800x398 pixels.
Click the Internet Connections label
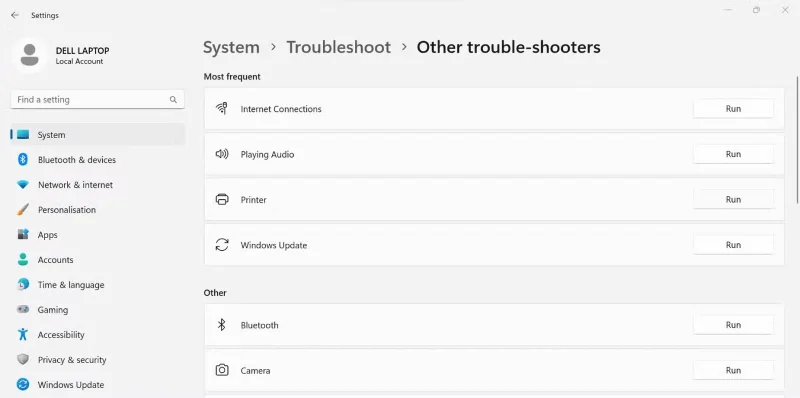(x=281, y=109)
